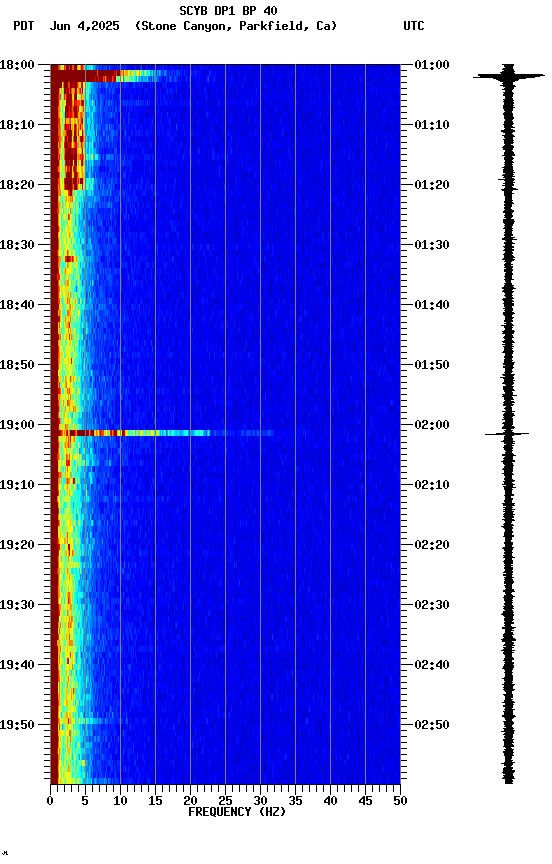Click the 5 Hz frequency axis label
Viewport: 552px width, 864px height.
pos(85,801)
